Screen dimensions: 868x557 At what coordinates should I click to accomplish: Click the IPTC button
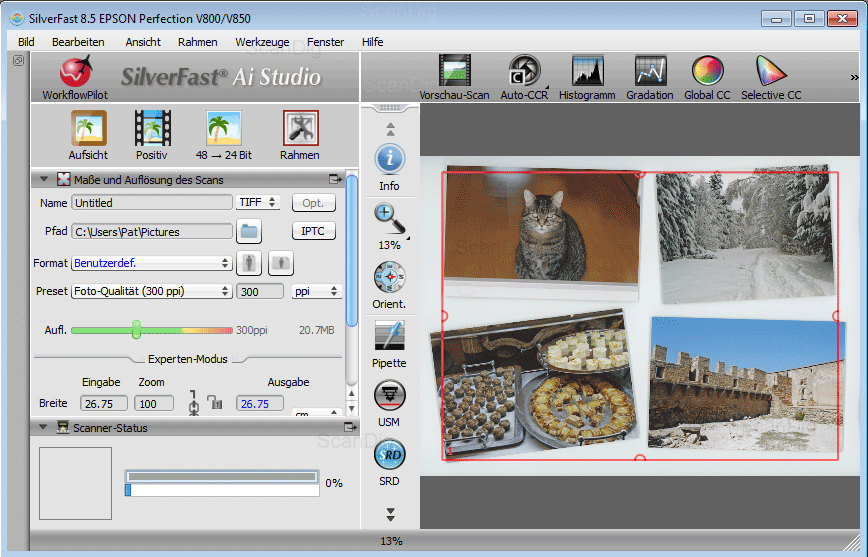(313, 231)
